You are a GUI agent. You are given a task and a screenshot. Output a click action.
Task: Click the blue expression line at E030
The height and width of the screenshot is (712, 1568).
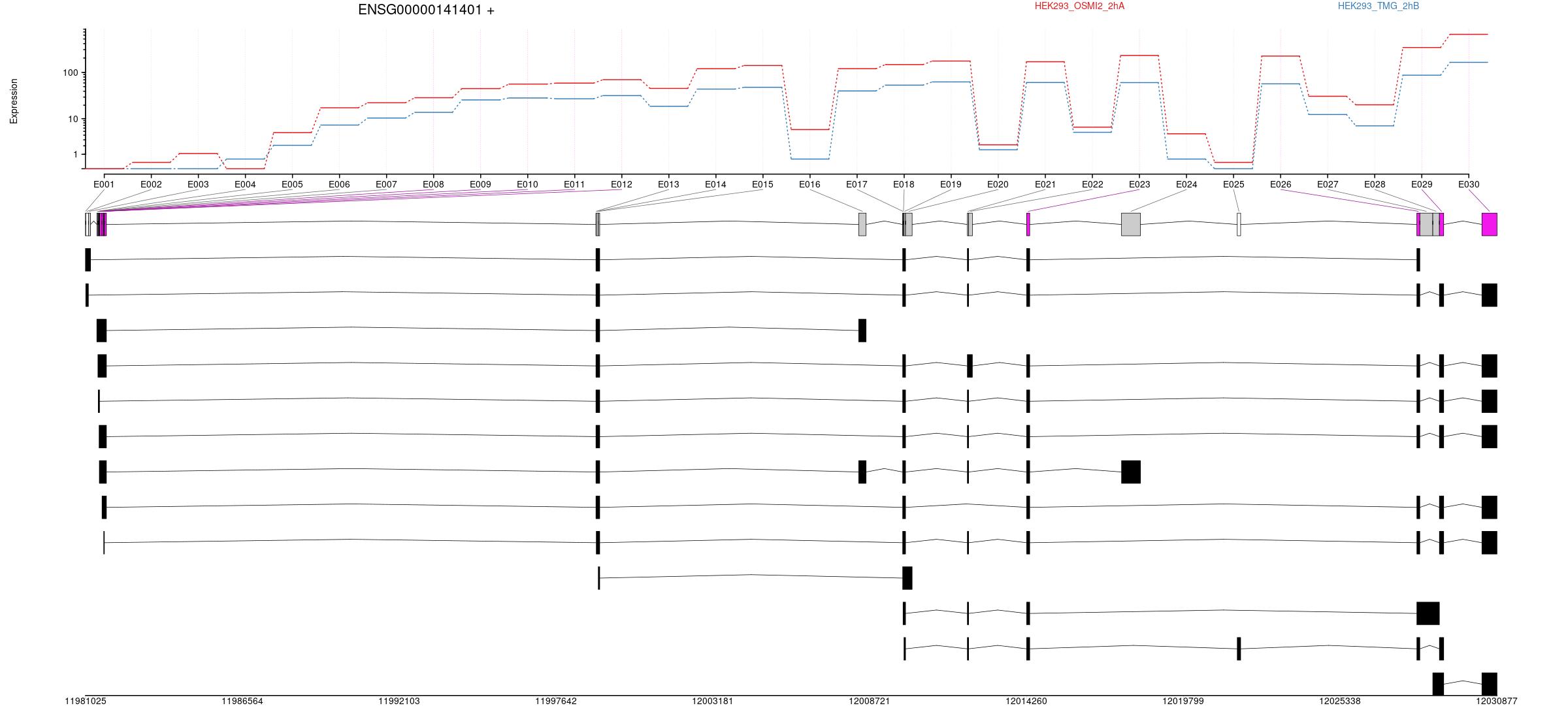tap(1468, 62)
